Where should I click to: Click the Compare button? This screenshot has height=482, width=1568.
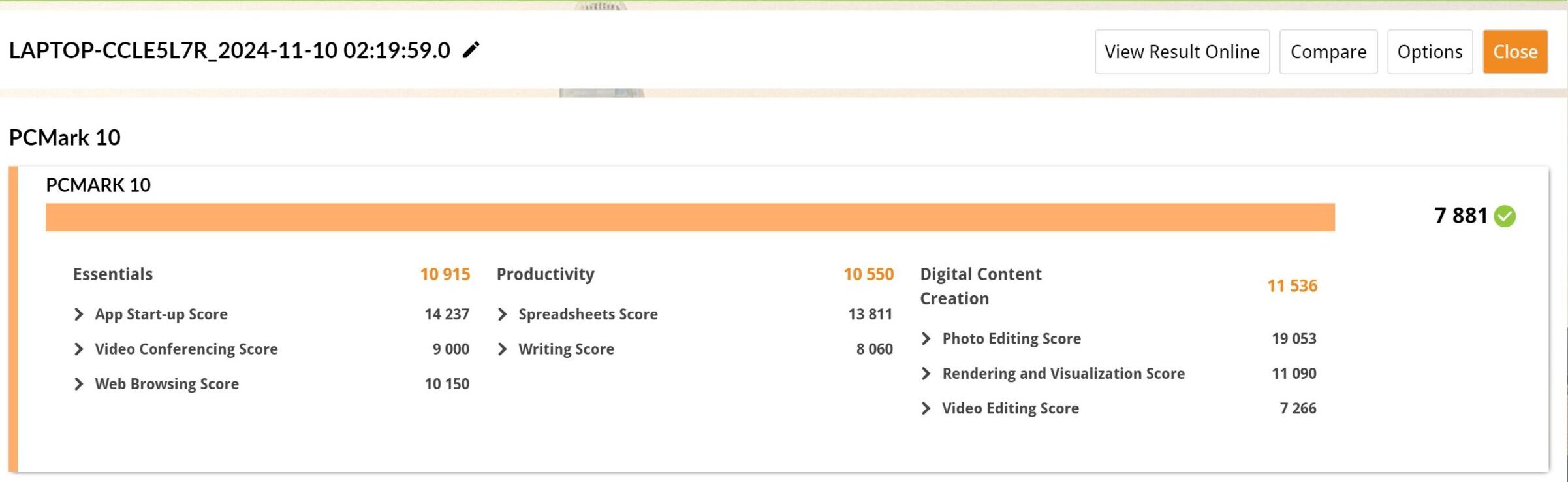[x=1328, y=52]
